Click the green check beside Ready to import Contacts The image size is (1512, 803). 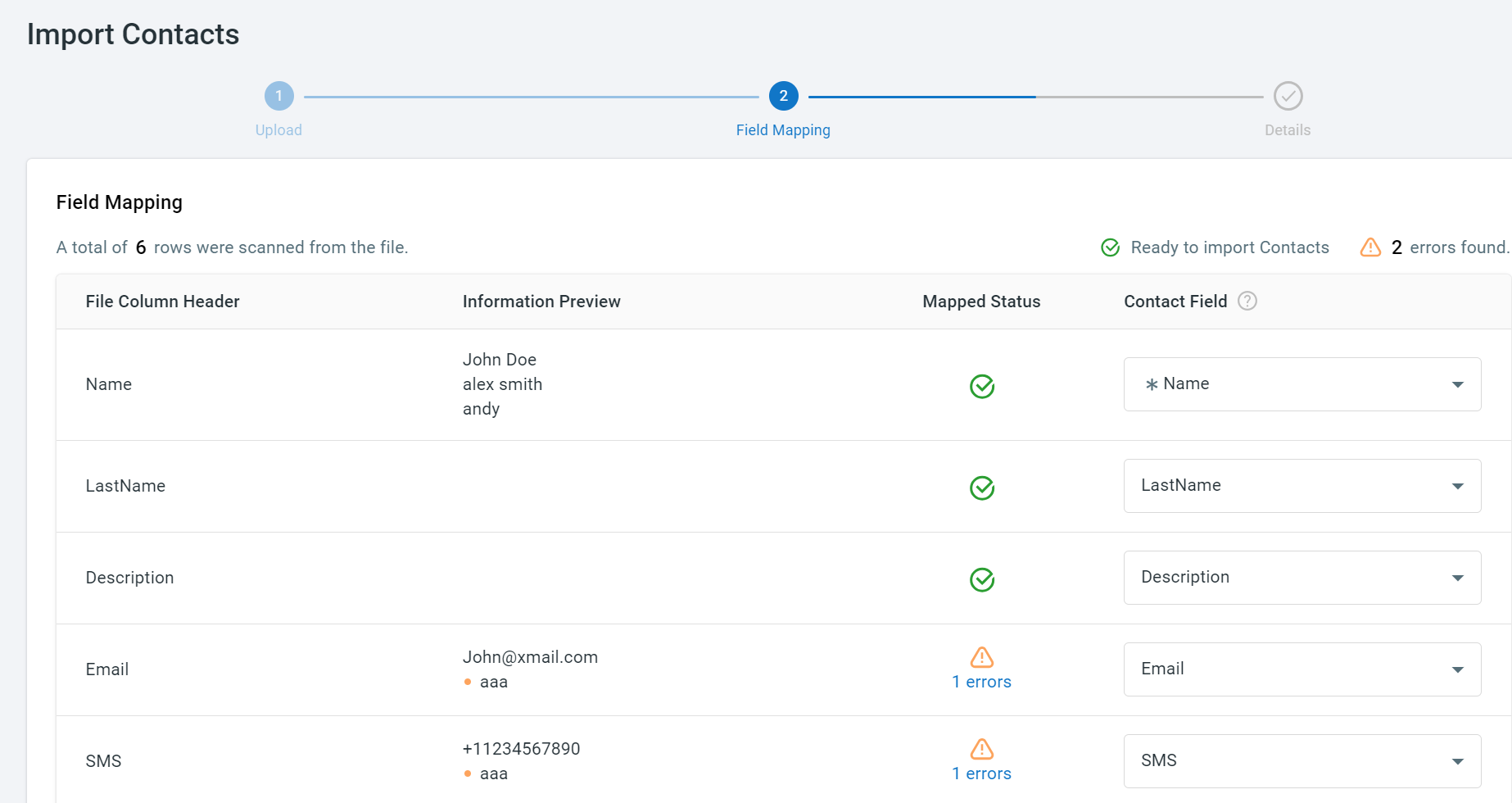[x=1110, y=247]
